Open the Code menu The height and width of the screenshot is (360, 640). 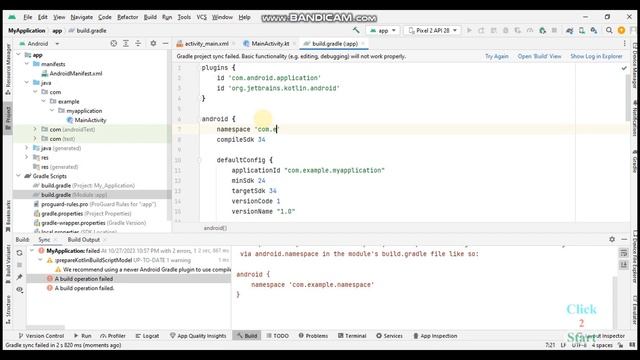(x=104, y=17)
